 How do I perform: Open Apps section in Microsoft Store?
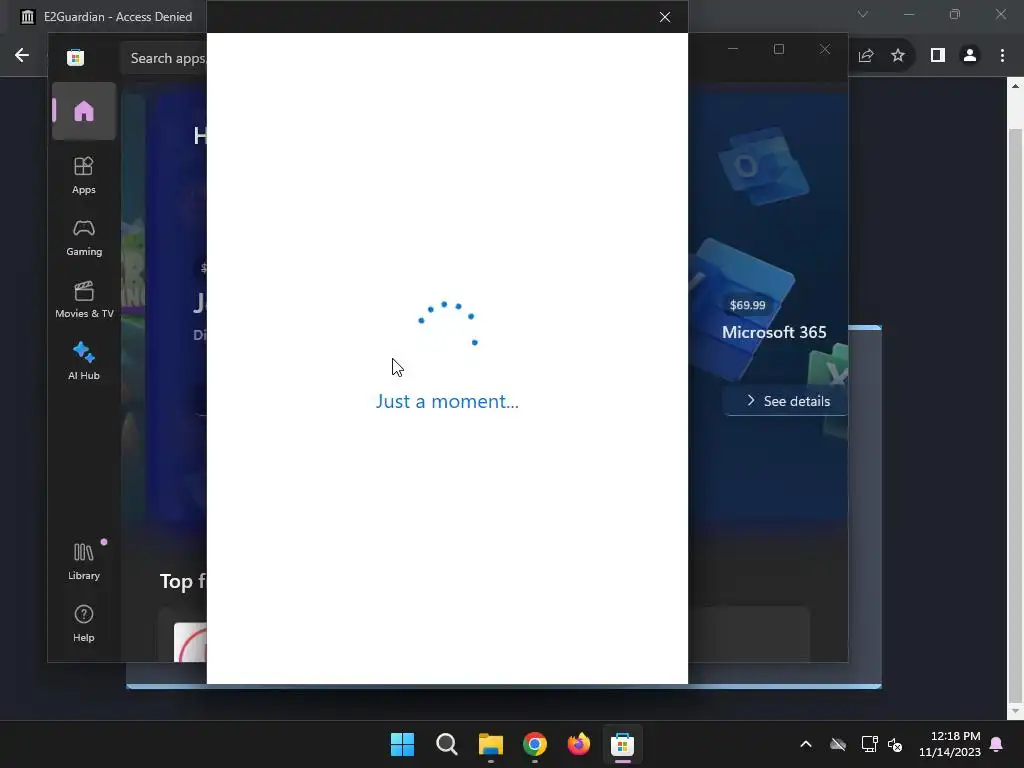[x=84, y=176]
